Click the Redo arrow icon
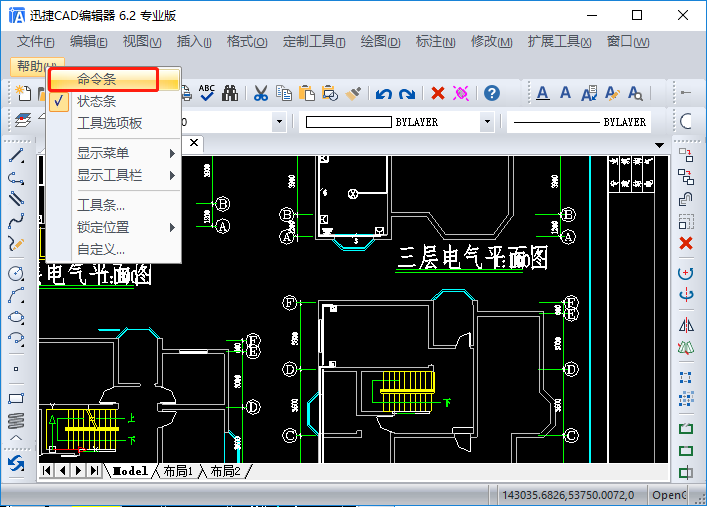Image resolution: width=707 pixels, height=507 pixels. 407,94
